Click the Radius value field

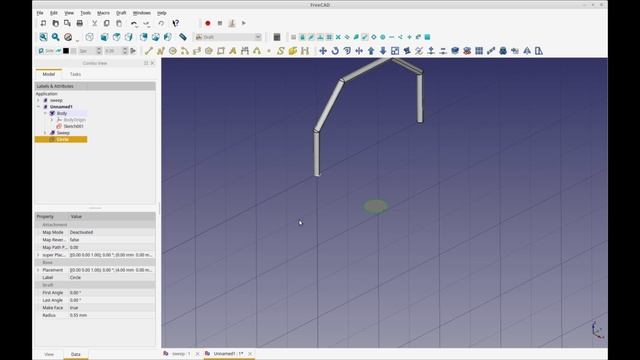111,315
